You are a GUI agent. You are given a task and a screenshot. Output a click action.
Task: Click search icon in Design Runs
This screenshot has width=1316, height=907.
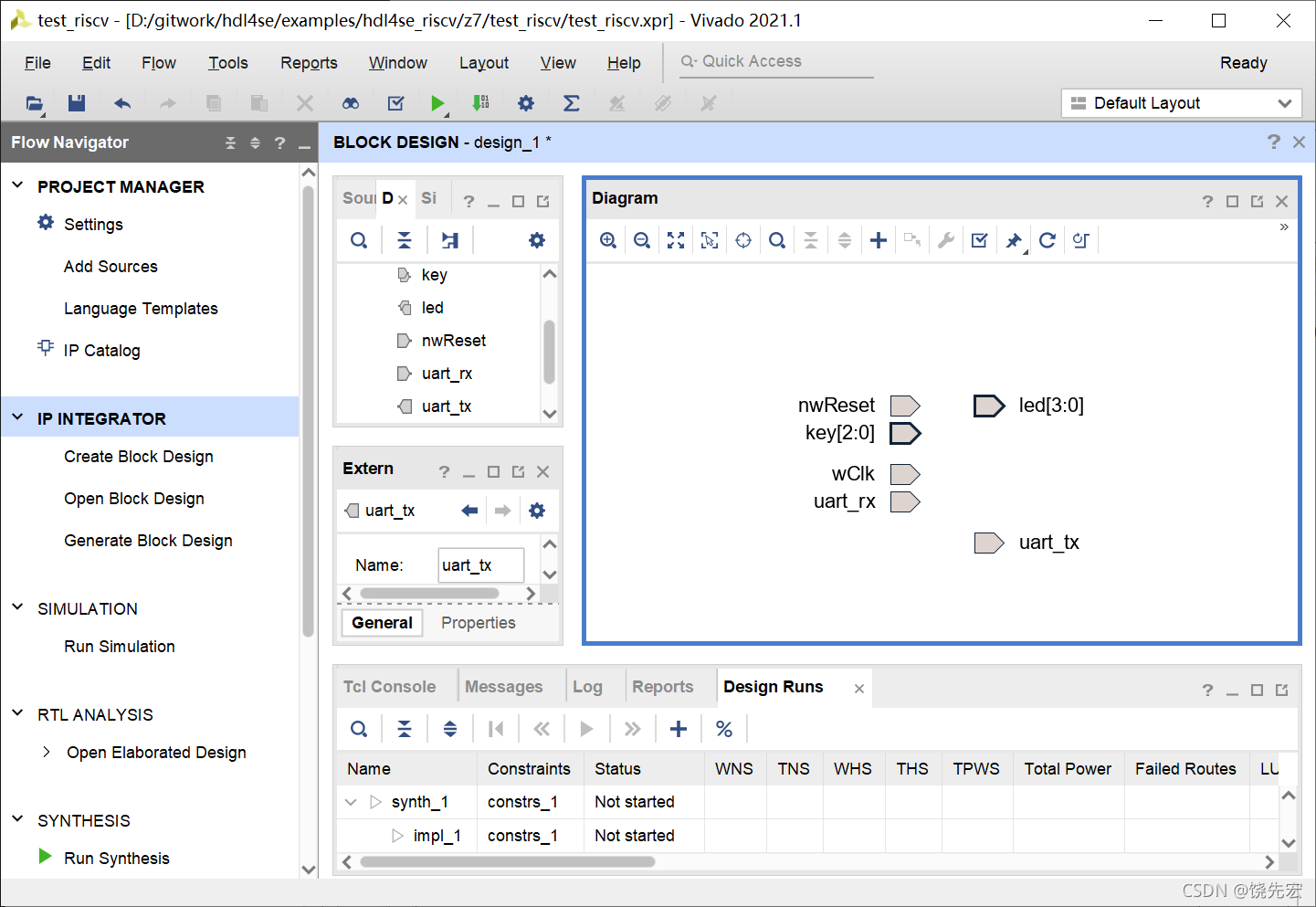[x=359, y=729]
